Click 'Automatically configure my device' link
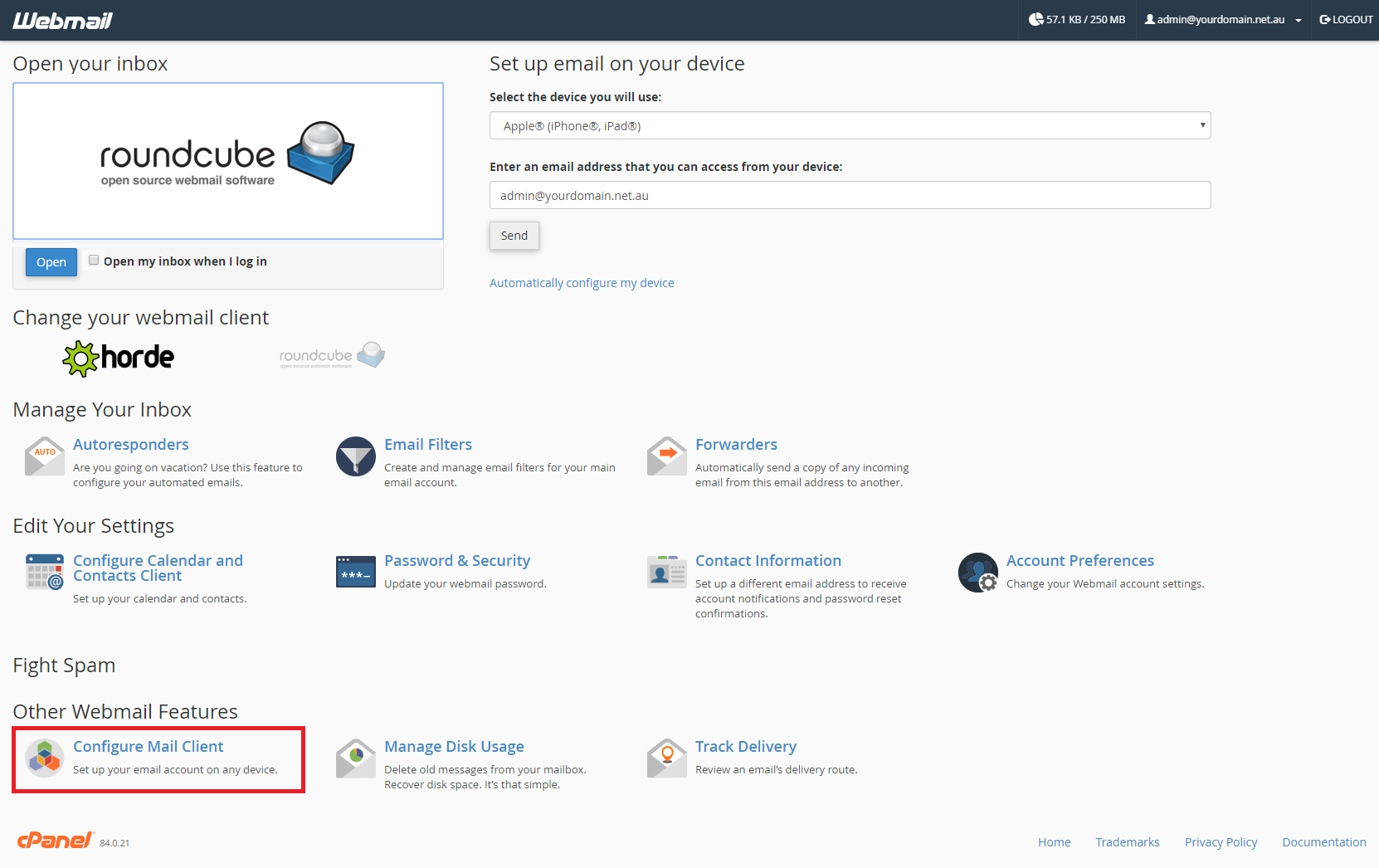Screen dimensions: 1379x868 [x=582, y=283]
